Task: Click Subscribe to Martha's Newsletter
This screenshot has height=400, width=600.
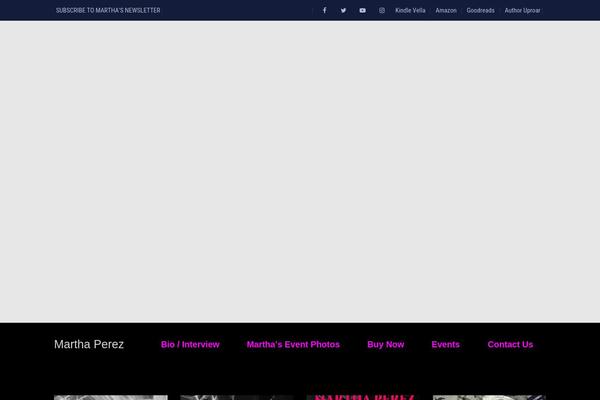Action: click(108, 10)
